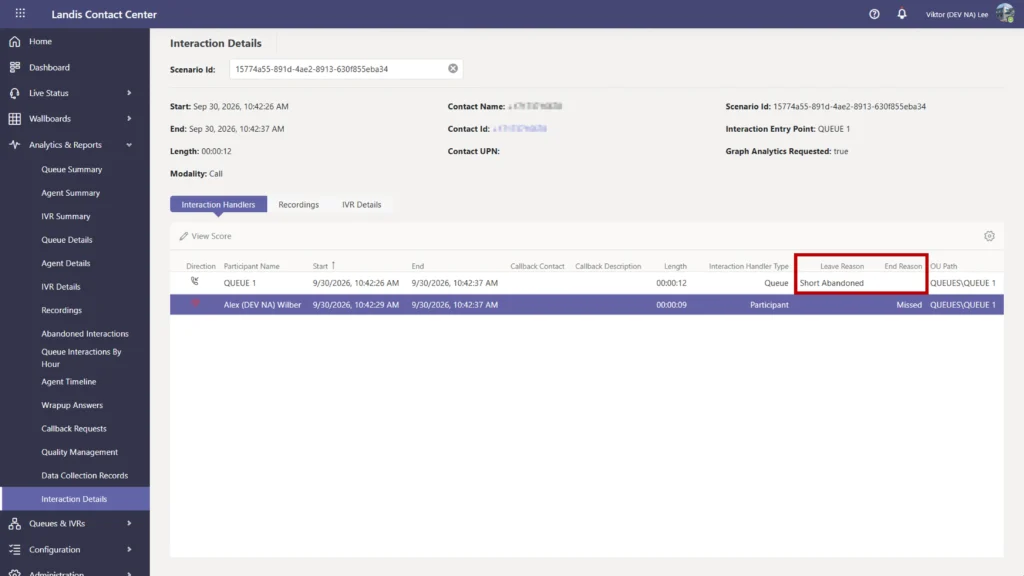This screenshot has width=1024, height=576.
Task: Open Data Collection Records report
Action: pos(84,475)
